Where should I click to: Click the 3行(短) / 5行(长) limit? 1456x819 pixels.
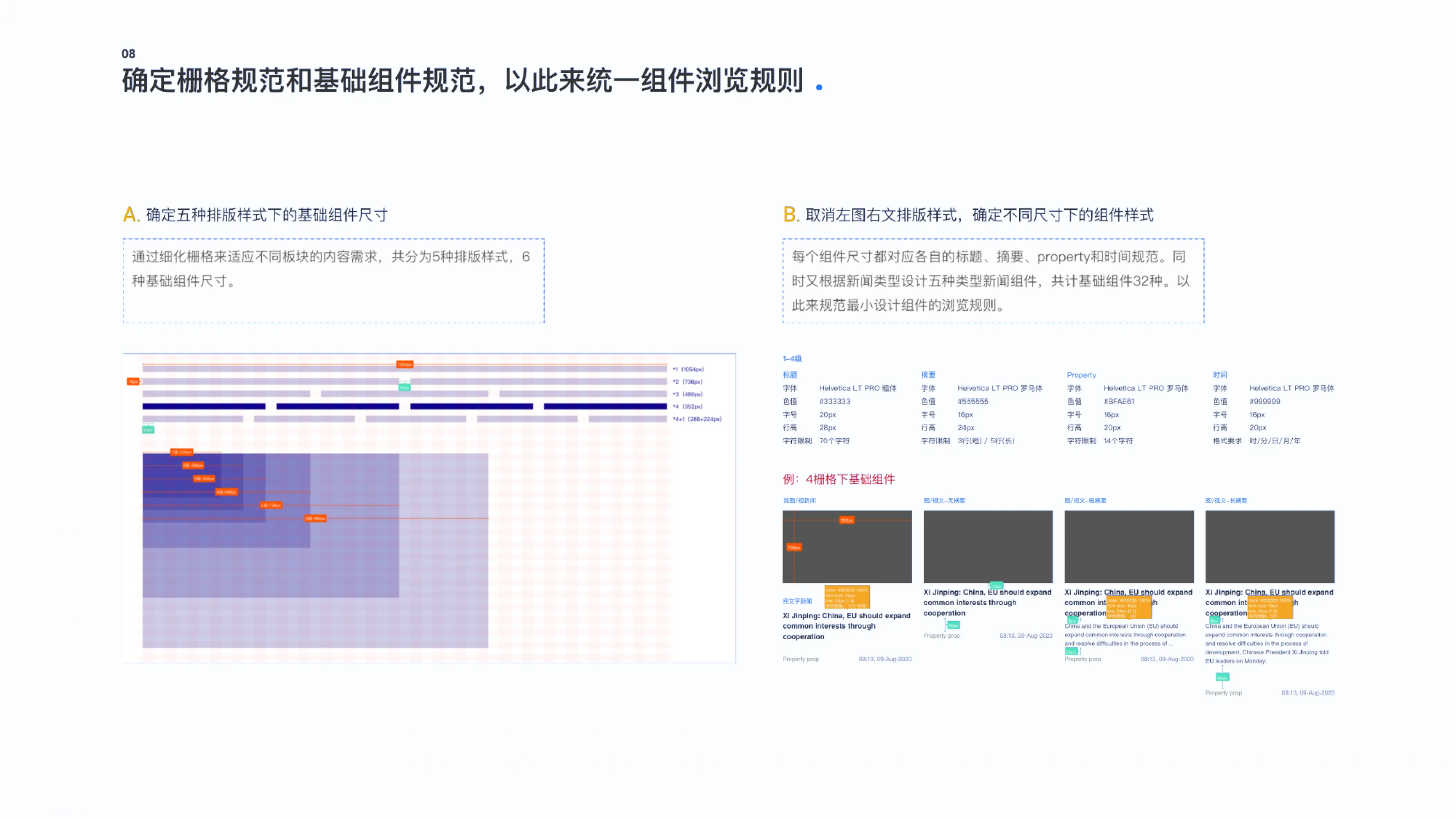986,441
